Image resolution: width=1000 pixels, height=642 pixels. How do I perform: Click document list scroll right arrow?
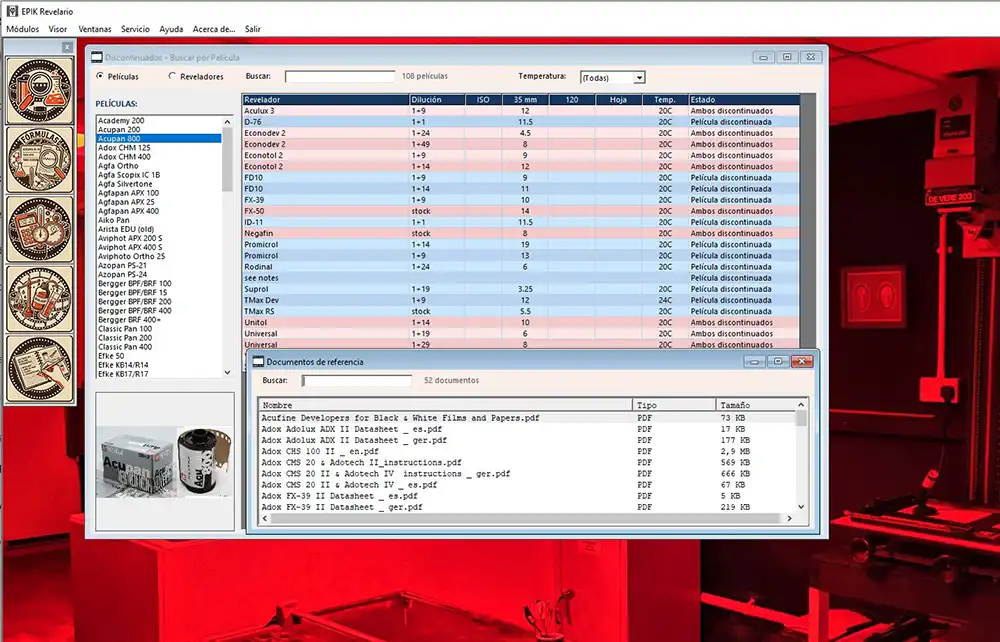790,518
